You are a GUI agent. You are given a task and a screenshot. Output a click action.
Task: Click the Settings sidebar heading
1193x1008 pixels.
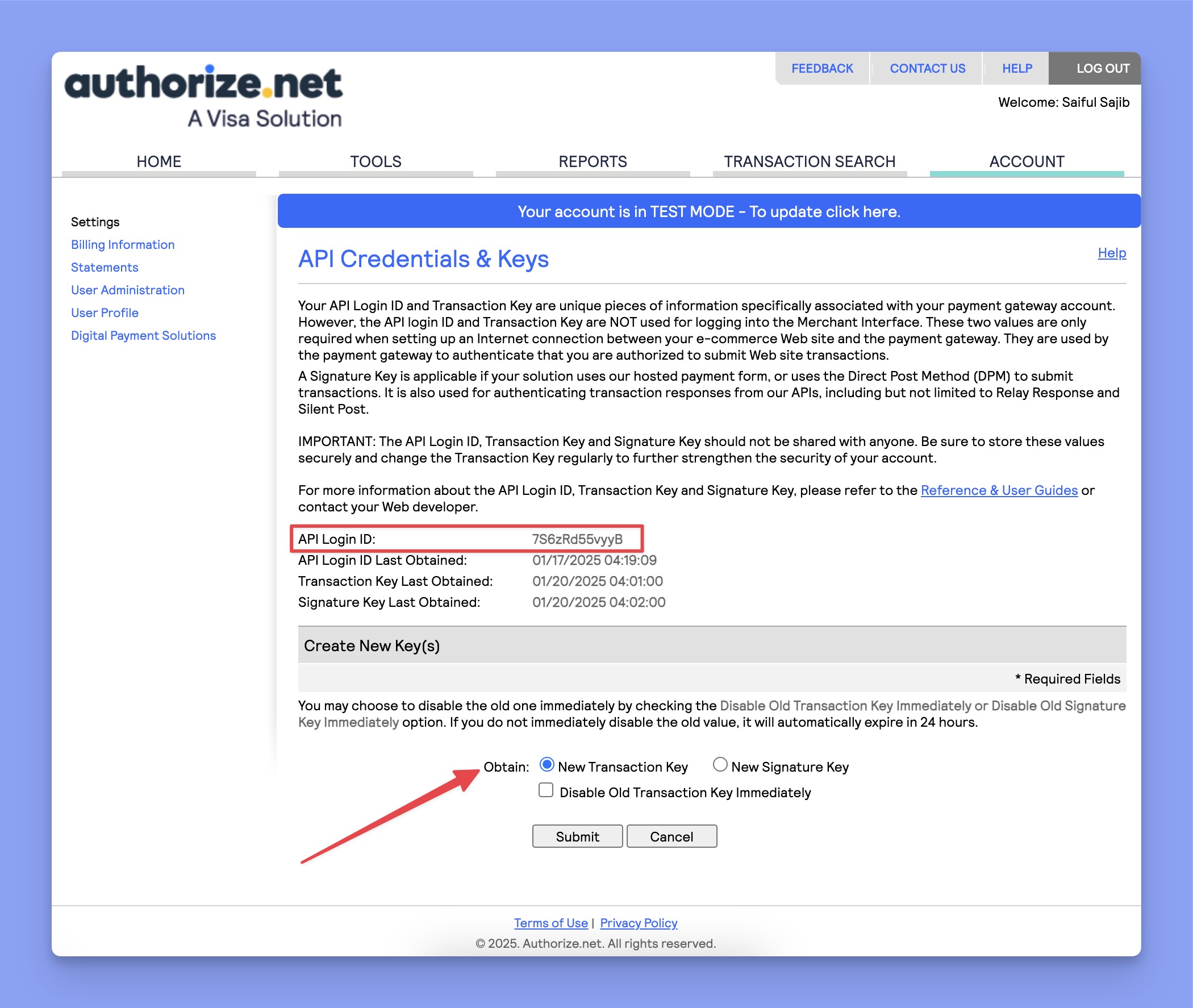click(x=95, y=222)
